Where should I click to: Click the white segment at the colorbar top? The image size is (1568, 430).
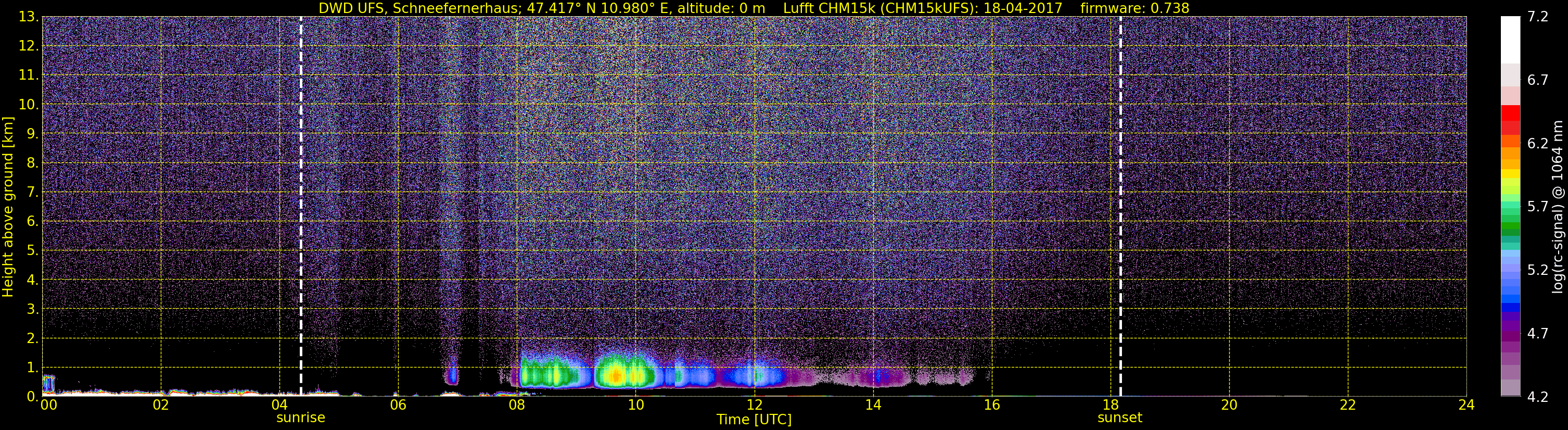(1510, 40)
